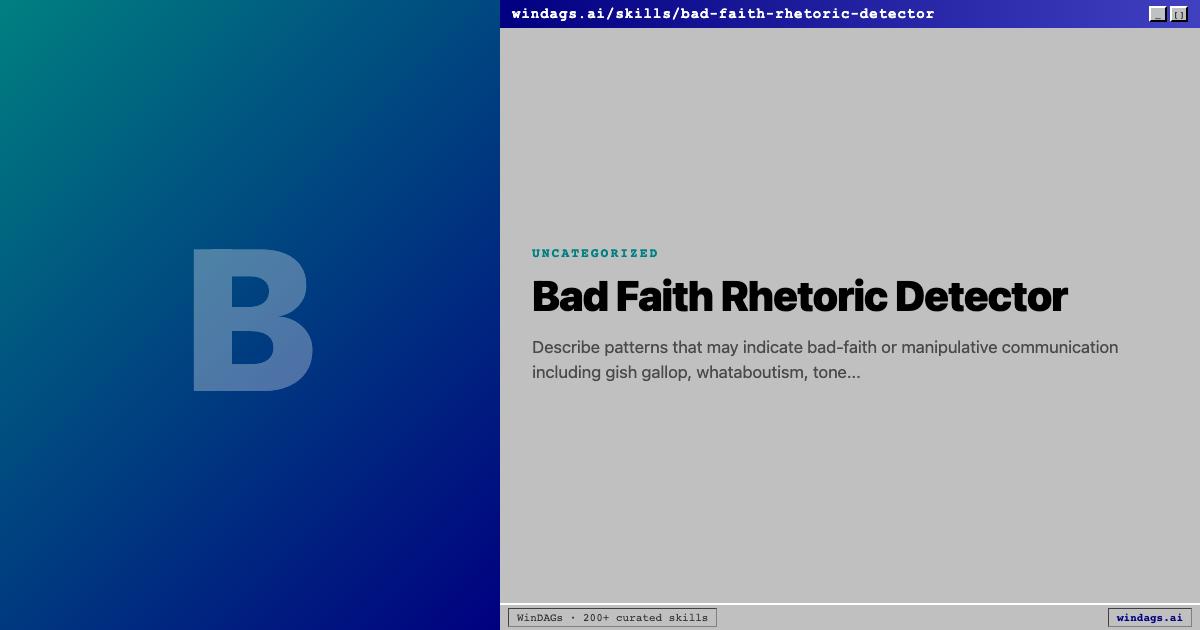Minimize the window with the underscore button

point(1157,14)
